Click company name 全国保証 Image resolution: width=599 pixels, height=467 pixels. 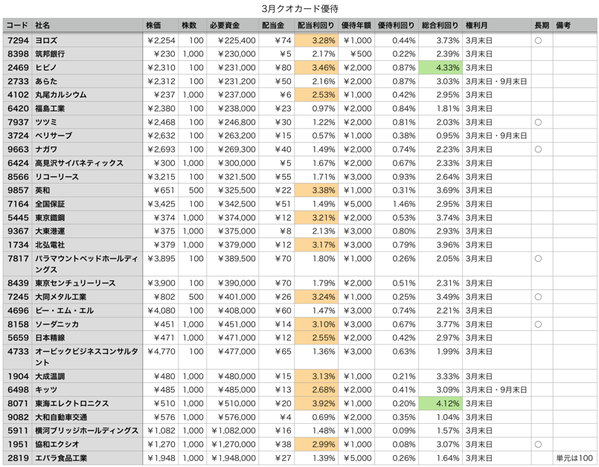point(50,204)
